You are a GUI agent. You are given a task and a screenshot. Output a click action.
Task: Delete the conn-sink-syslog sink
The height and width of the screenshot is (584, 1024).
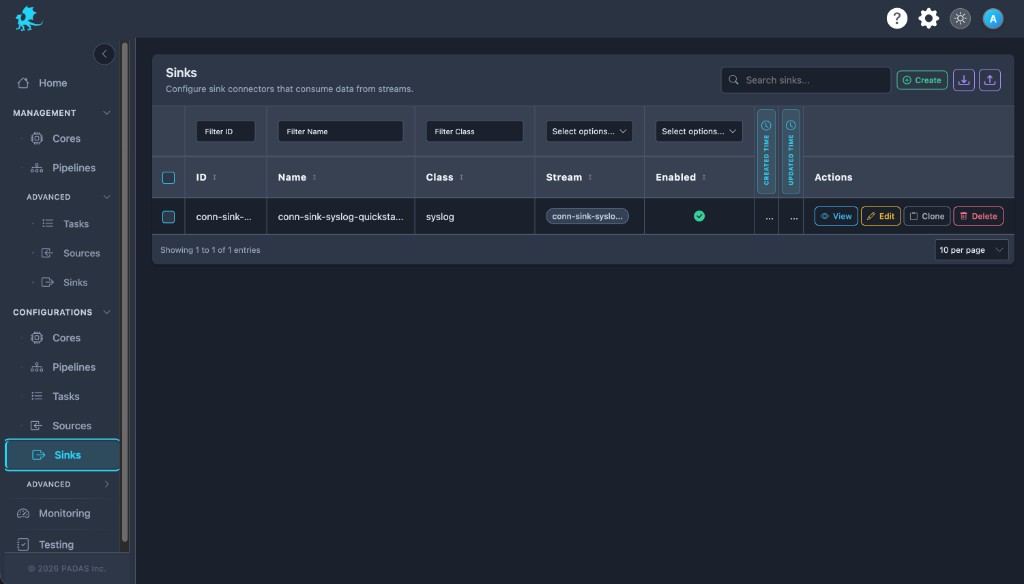point(978,216)
